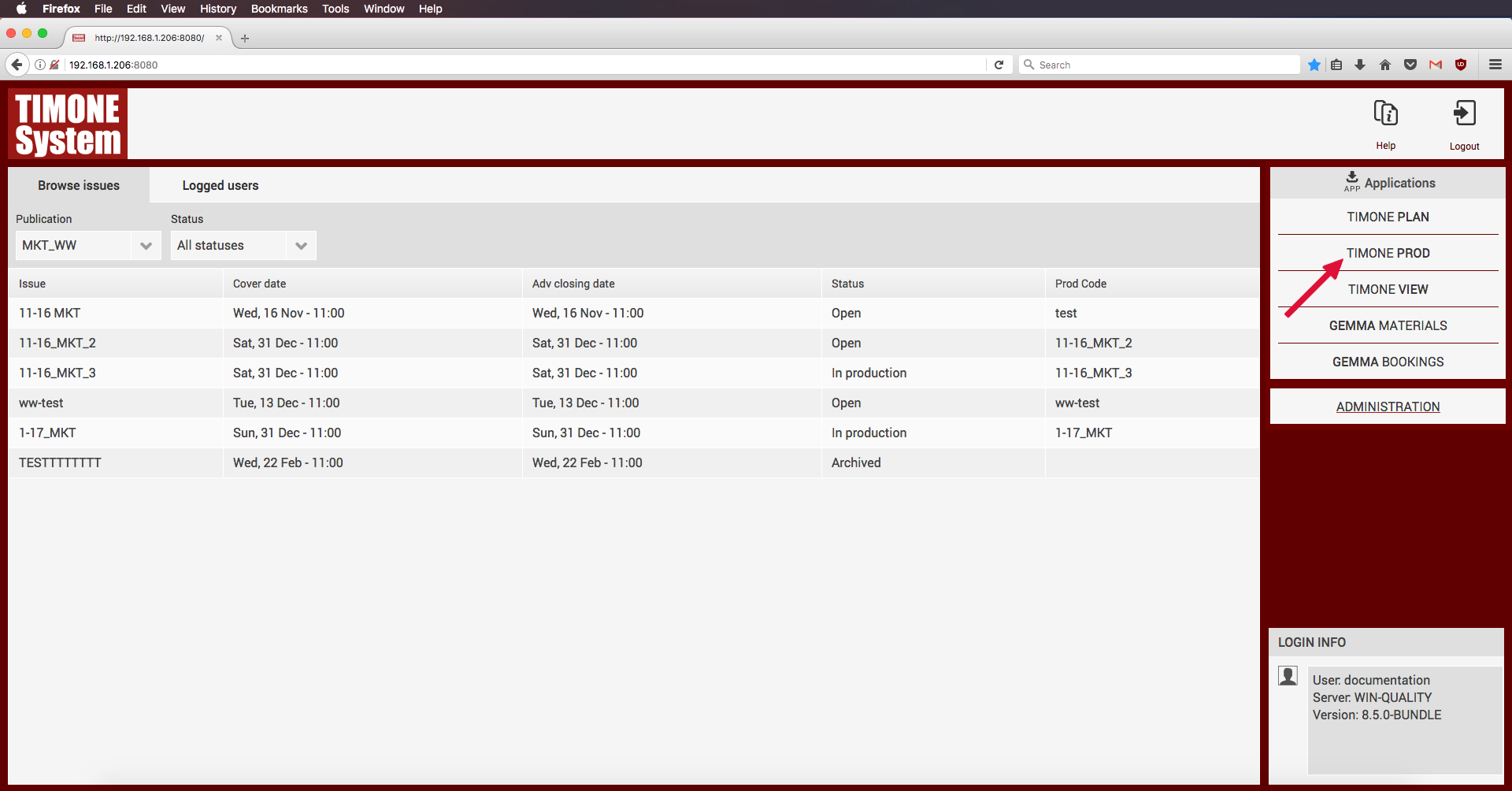
Task: Open GEMMA BOOKINGS application
Action: coord(1388,362)
